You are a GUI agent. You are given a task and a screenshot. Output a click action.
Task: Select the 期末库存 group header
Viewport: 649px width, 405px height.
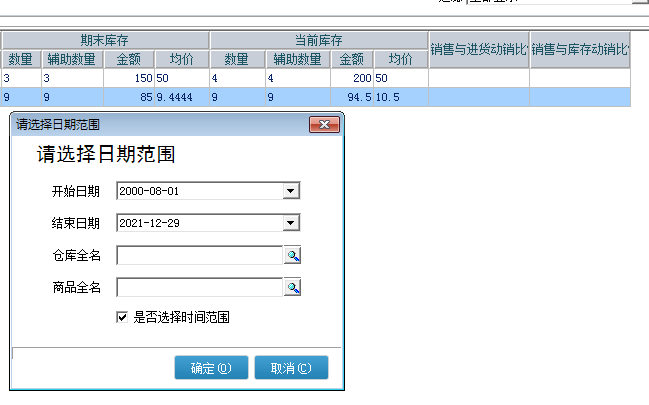[x=105, y=41]
